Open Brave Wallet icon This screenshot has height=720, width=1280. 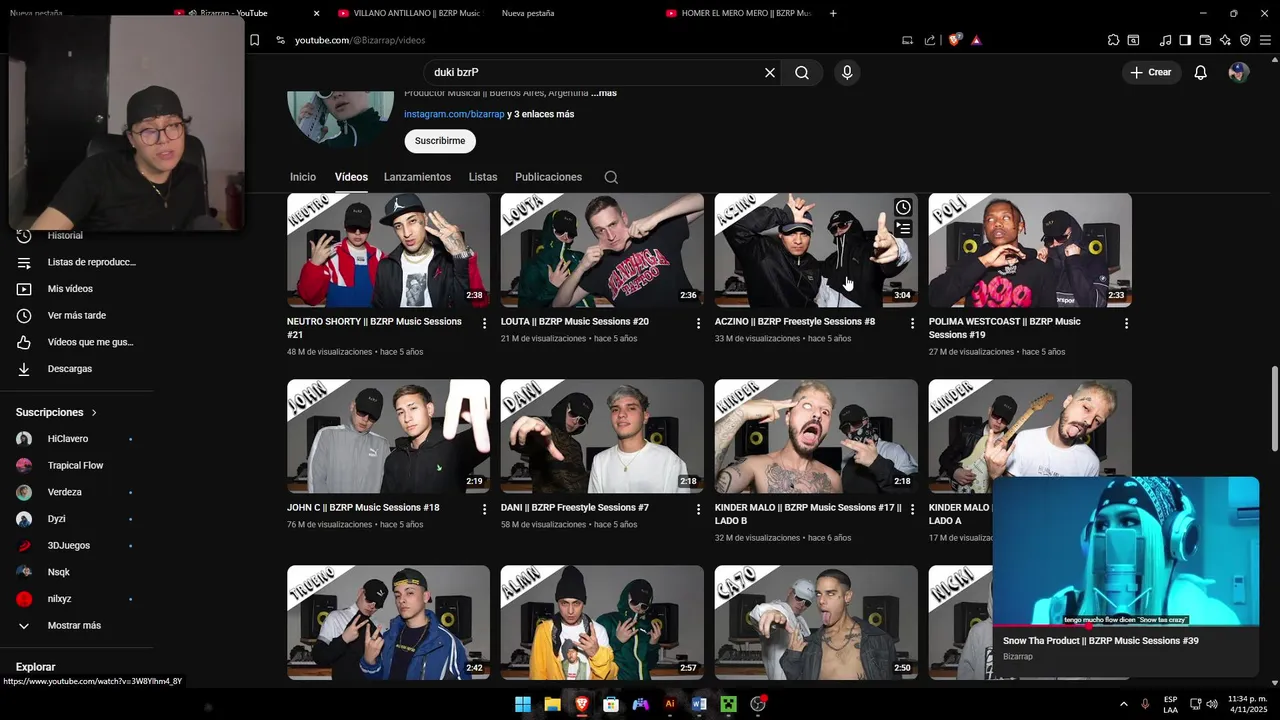click(1205, 40)
